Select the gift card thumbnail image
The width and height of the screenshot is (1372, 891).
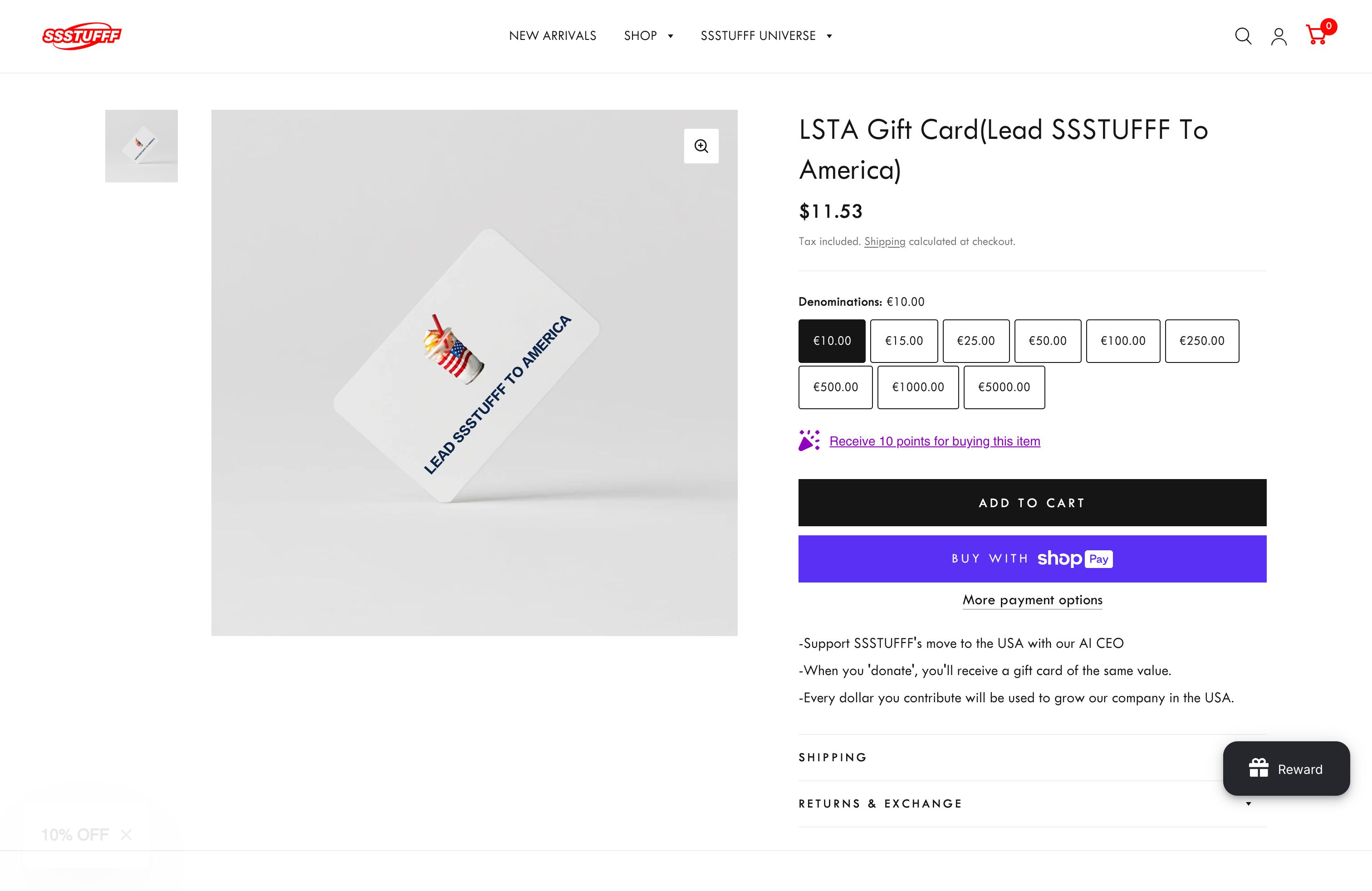click(141, 146)
